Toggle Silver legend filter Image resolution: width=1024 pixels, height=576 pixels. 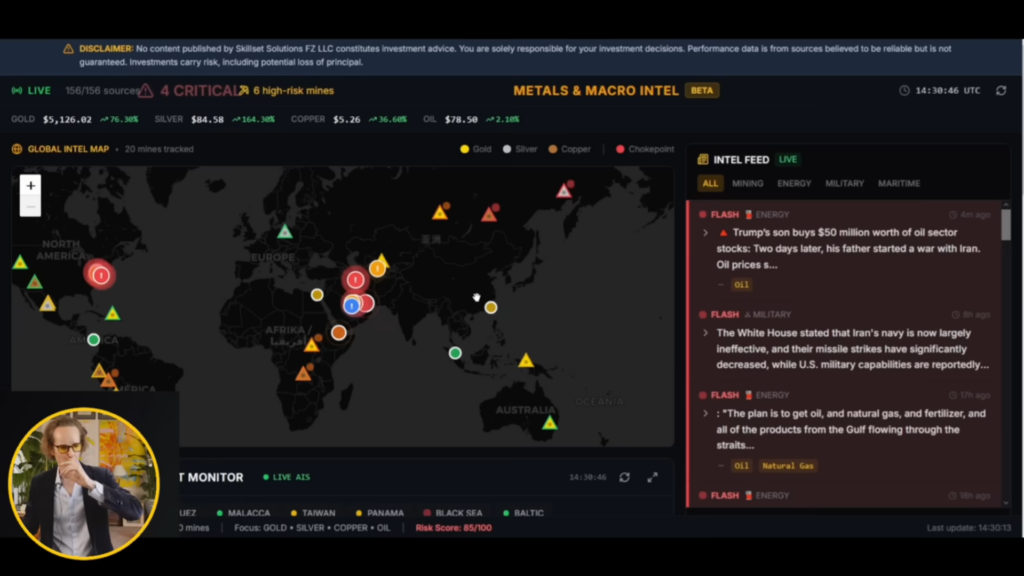[x=520, y=149]
